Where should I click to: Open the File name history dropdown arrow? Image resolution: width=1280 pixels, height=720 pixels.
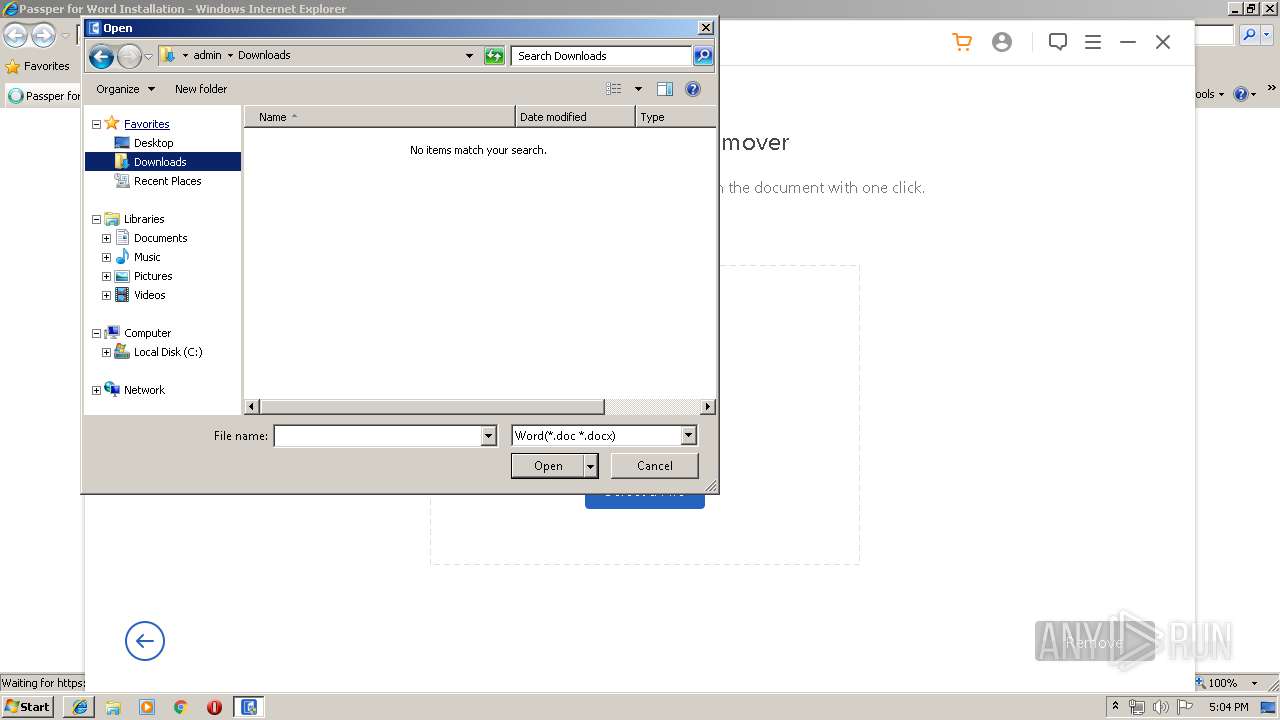pos(489,435)
